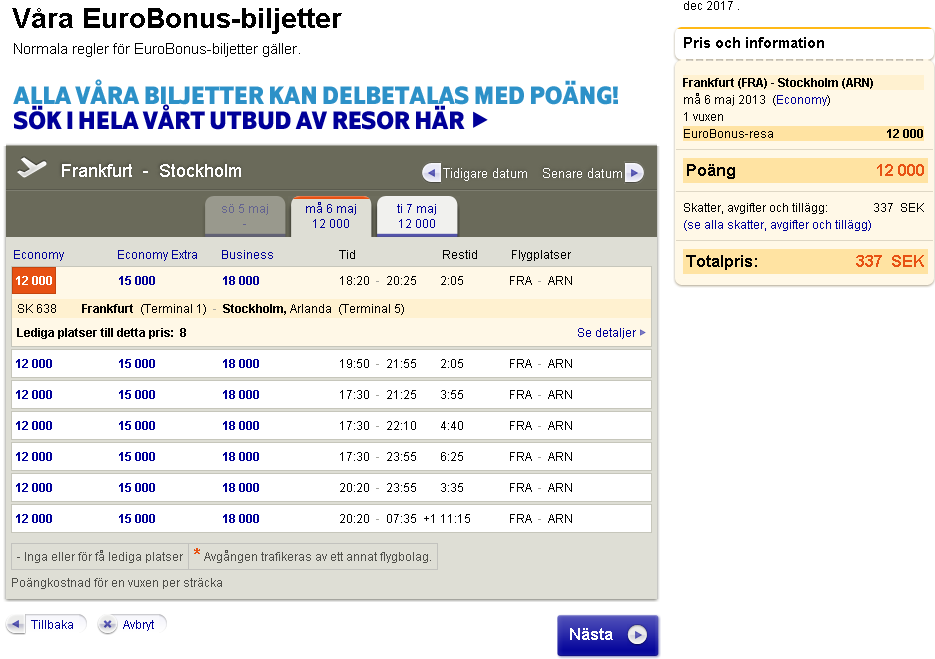Viewport: 935px width, 659px height.
Task: Choose Business 18 000 on 19:50 flight
Action: coord(241,364)
